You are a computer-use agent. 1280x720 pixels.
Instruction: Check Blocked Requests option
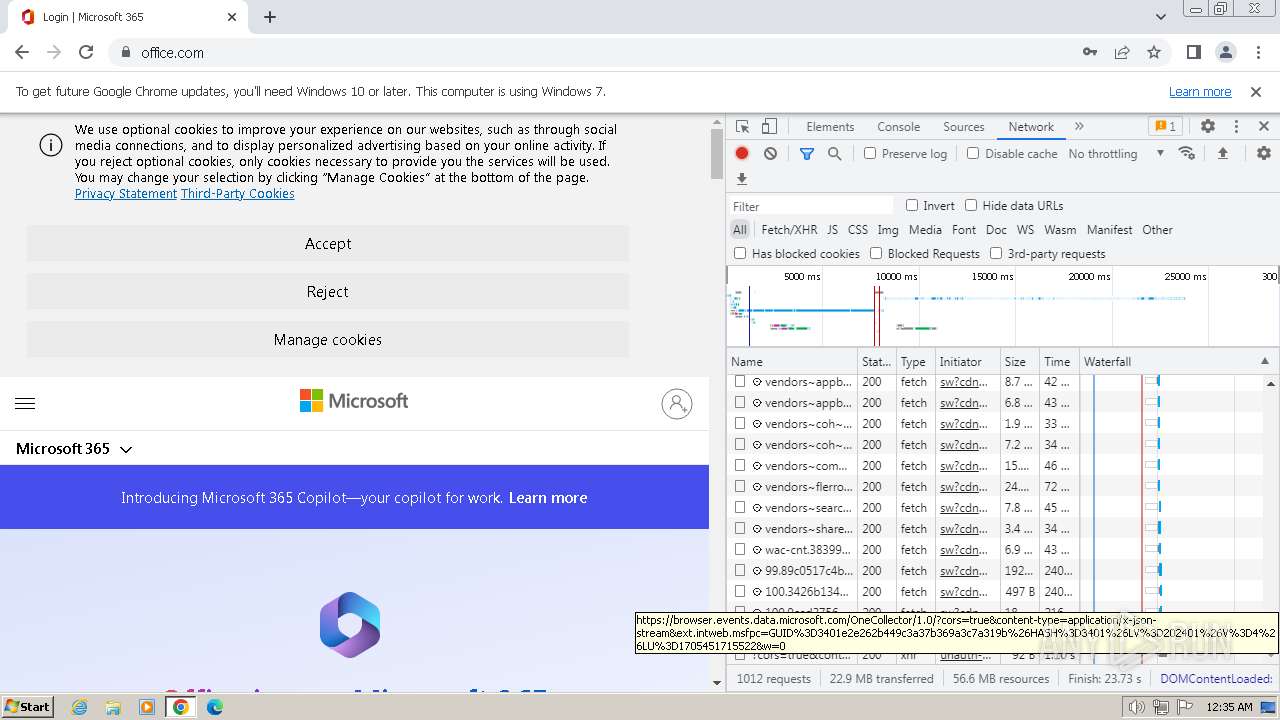pyautogui.click(x=876, y=254)
